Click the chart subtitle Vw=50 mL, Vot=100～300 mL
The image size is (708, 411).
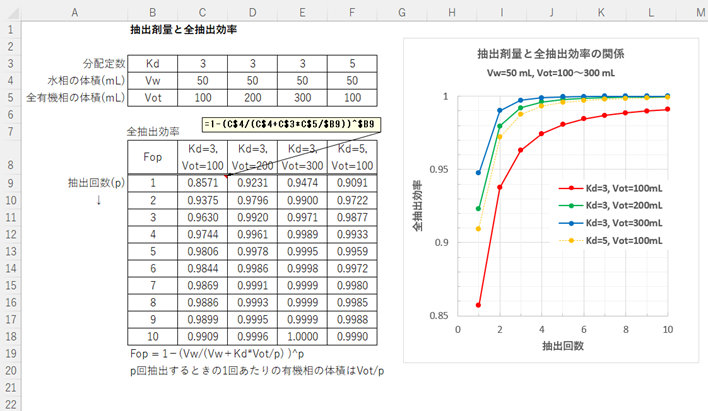551,73
